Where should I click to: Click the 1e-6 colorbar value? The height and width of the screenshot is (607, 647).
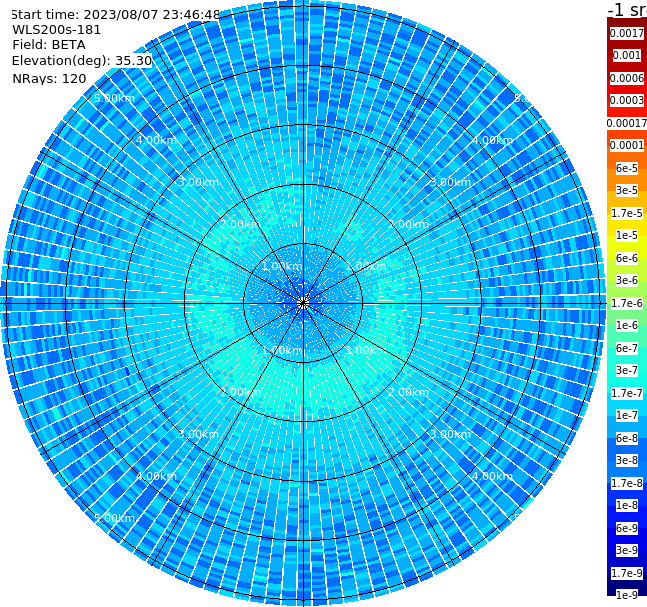627,325
